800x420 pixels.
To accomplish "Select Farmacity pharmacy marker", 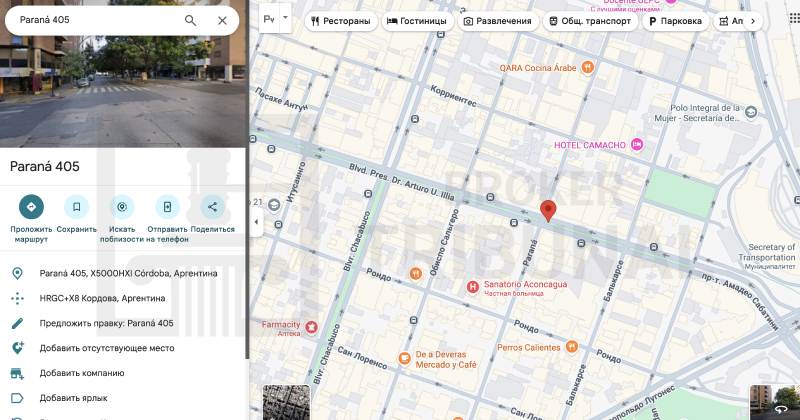I will (311, 327).
